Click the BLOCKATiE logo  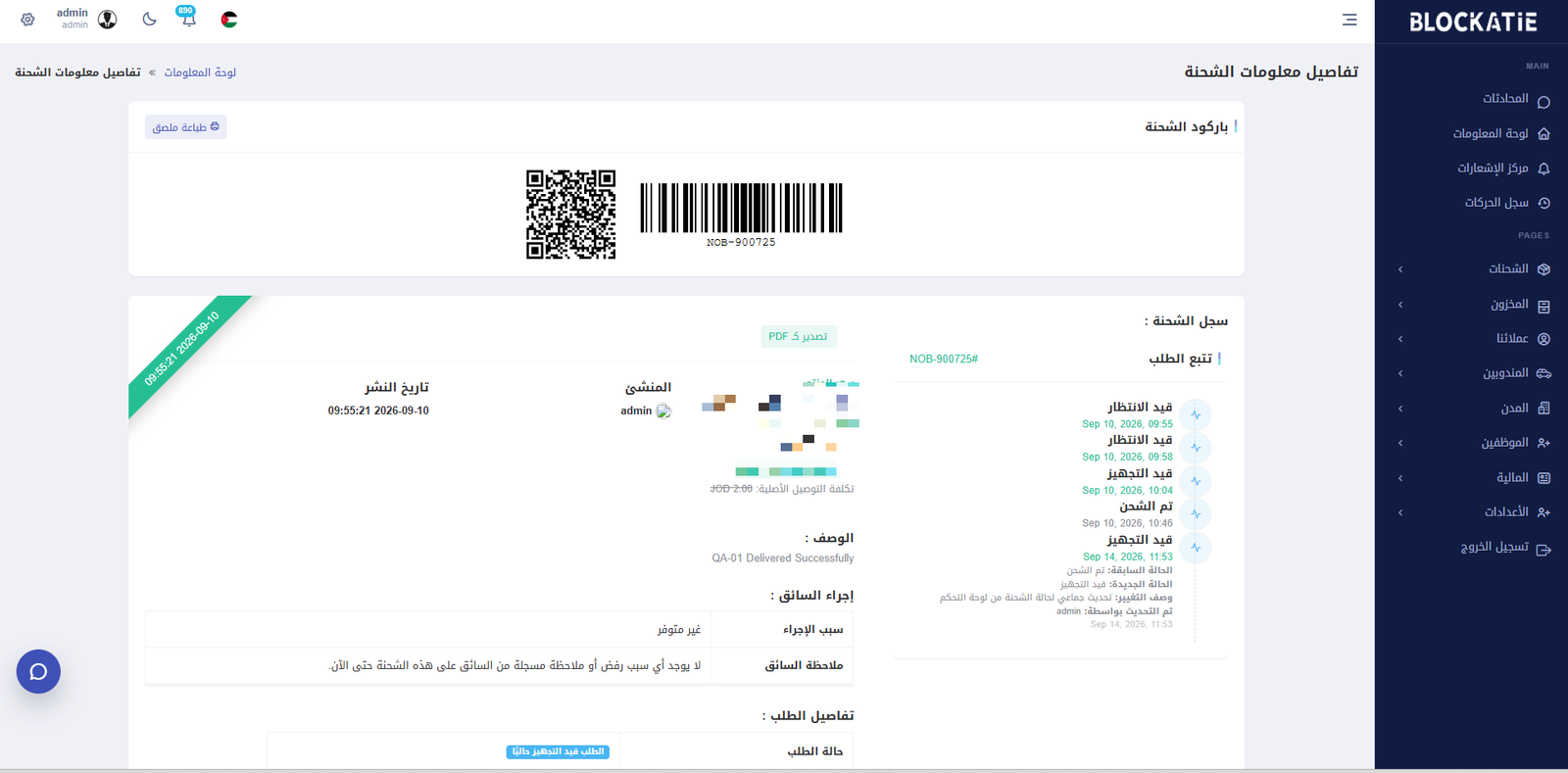tap(1472, 22)
